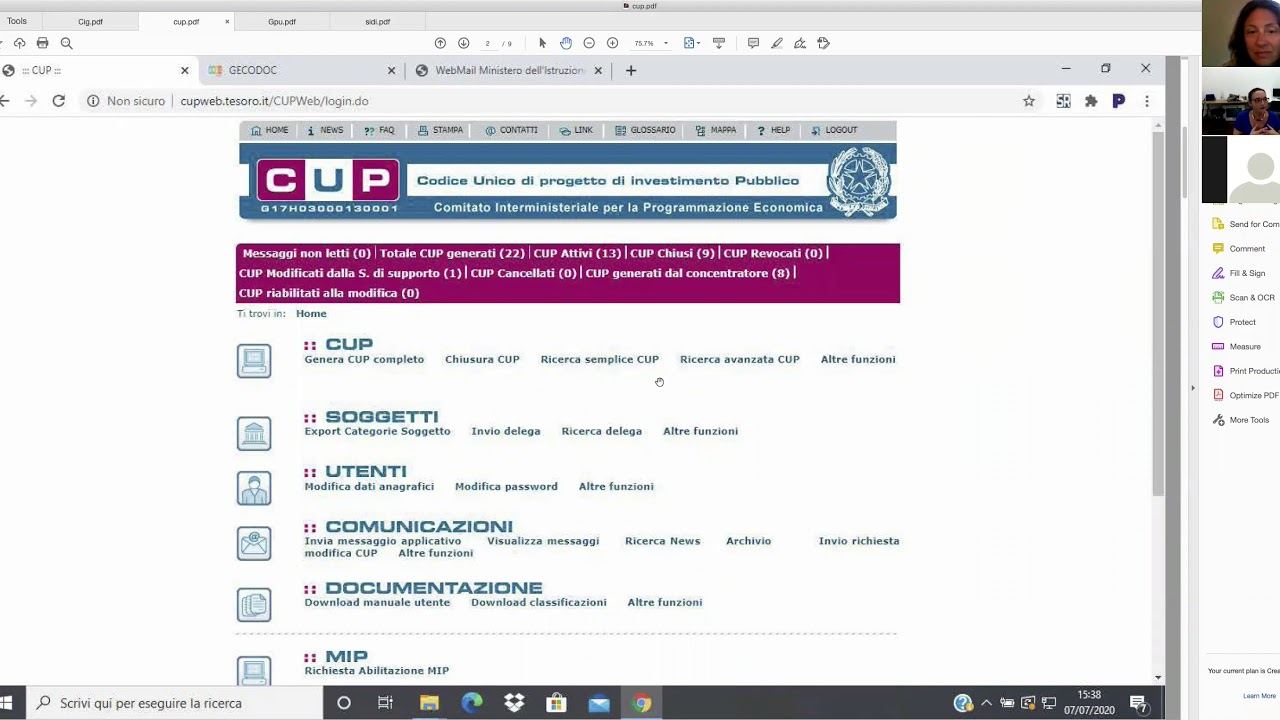Go to previous PDF page arrow
The width and height of the screenshot is (1280, 720).
tap(440, 43)
